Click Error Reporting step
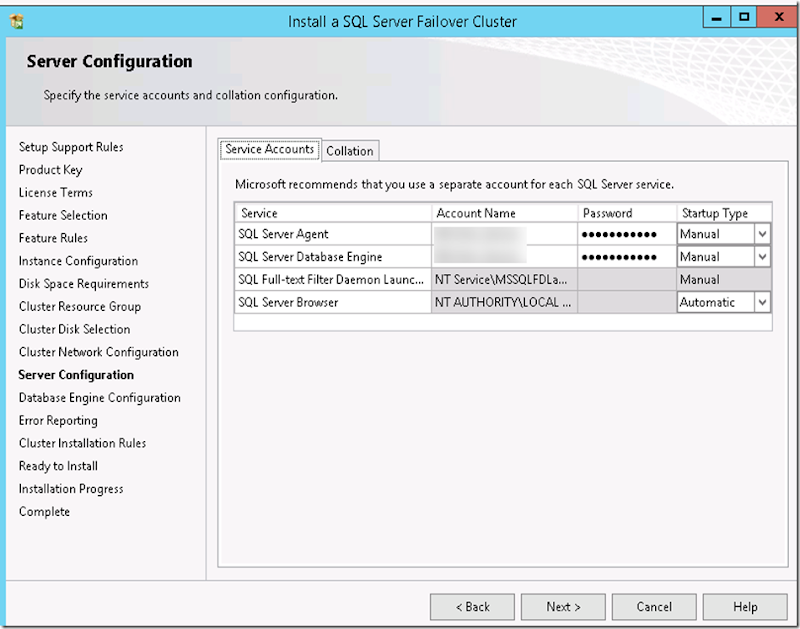This screenshot has width=800, height=629. pyautogui.click(x=58, y=420)
